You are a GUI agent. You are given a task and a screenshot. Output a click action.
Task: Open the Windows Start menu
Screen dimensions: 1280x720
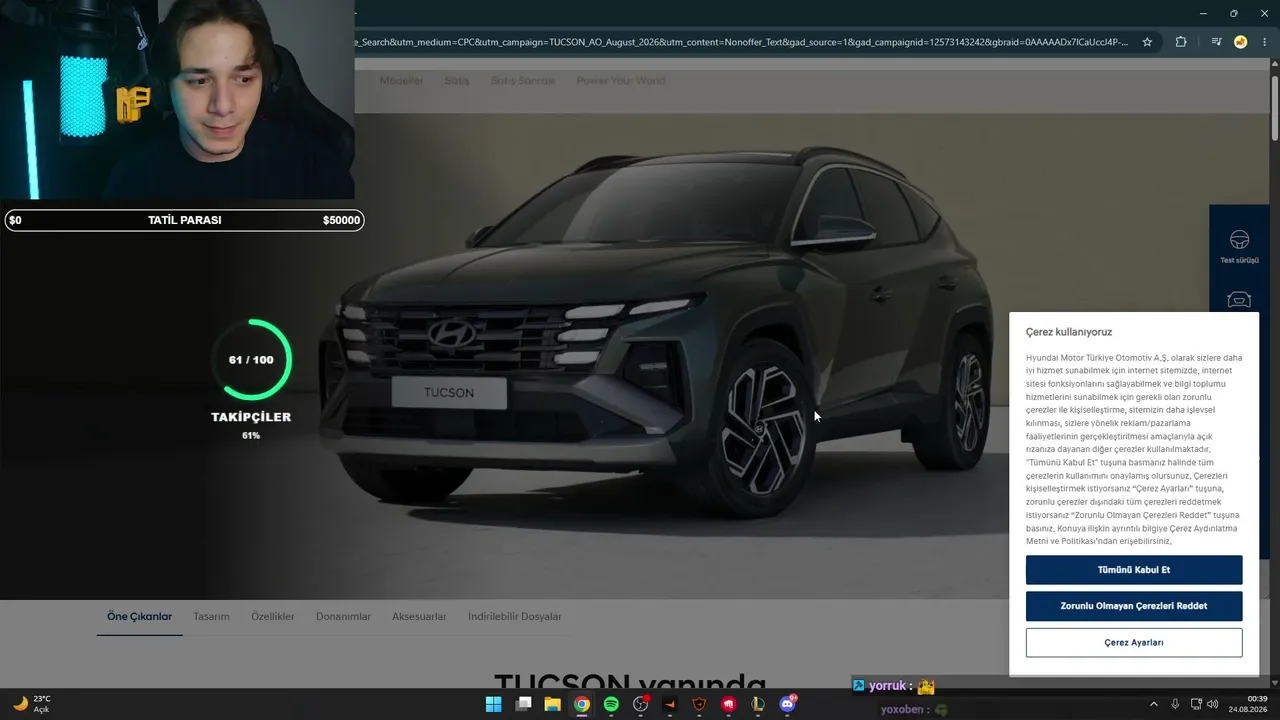[493, 704]
